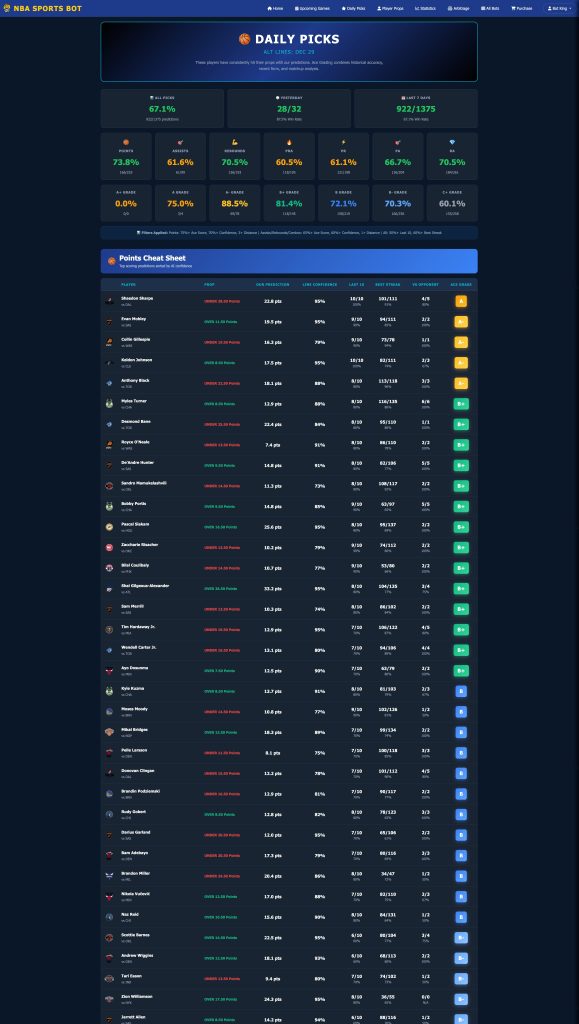This screenshot has height=1024, width=579.
Task: Click the Last 7 Days 922/1375 card
Action: point(416,108)
